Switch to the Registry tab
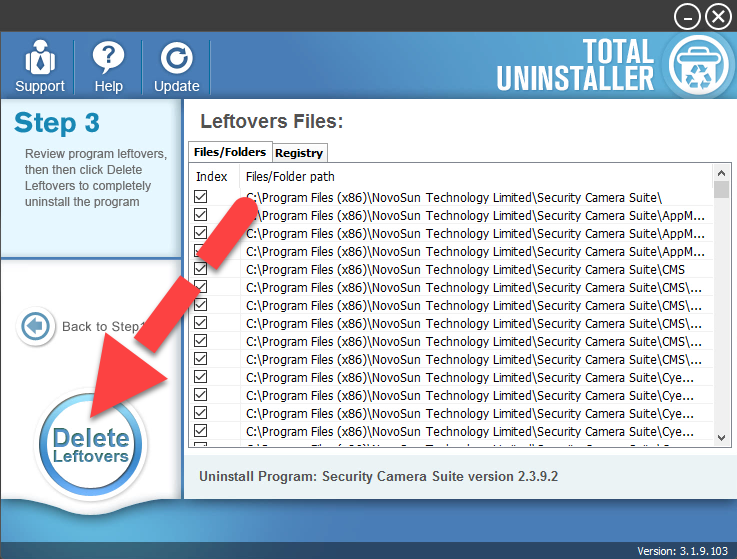Screen dimensions: 737x559 [299, 153]
